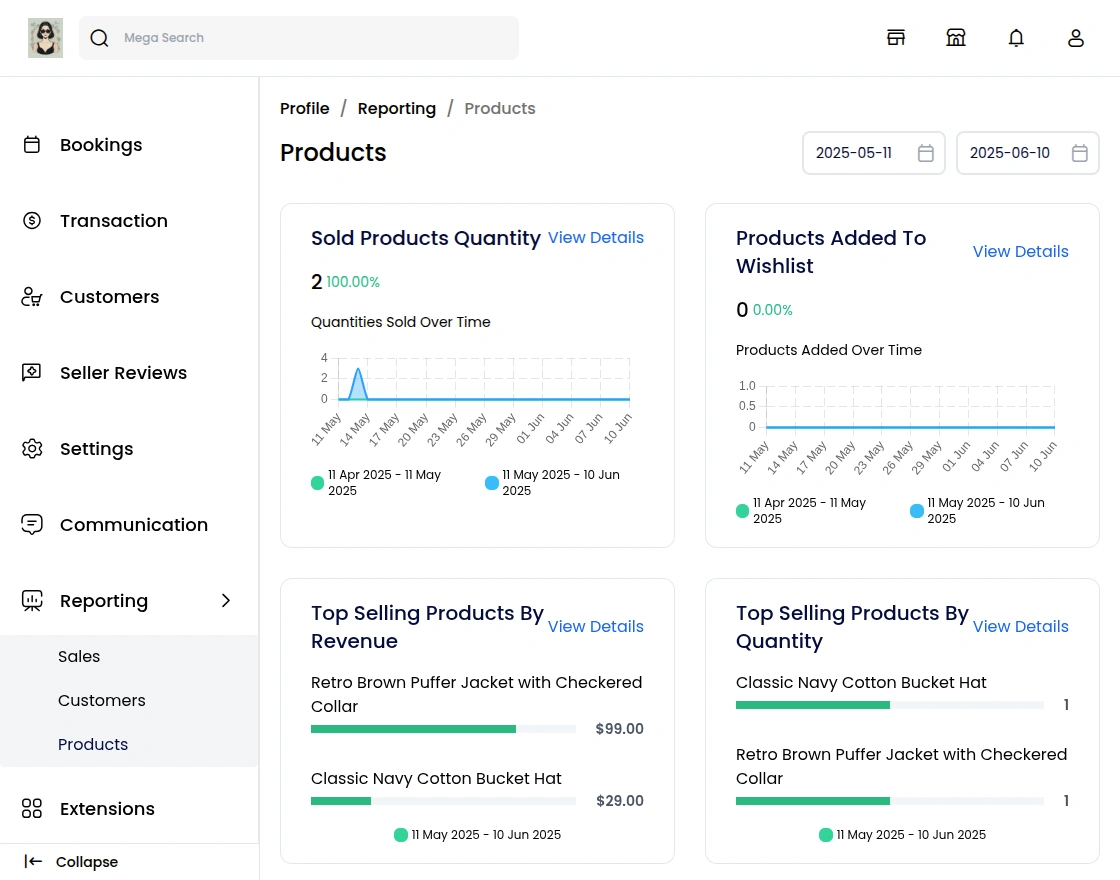Expand the Reporting section chevron

coord(225,601)
